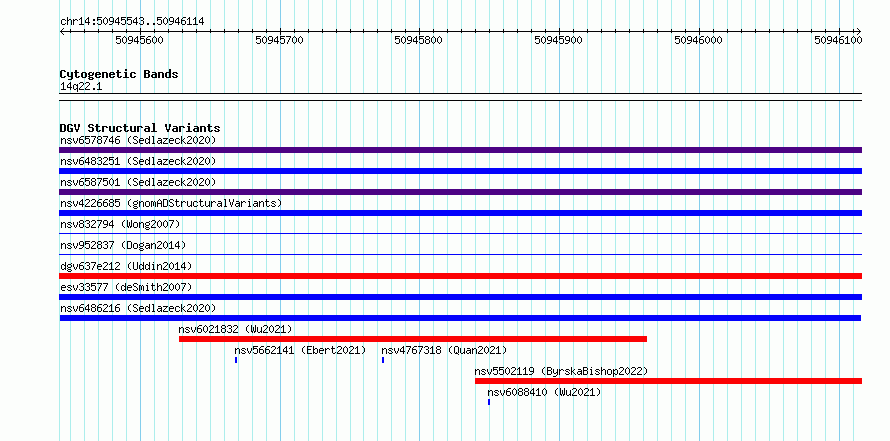Click the small blue marker under nsv6088410
Image resolution: width=890 pixels, height=441 pixels.
[489, 402]
